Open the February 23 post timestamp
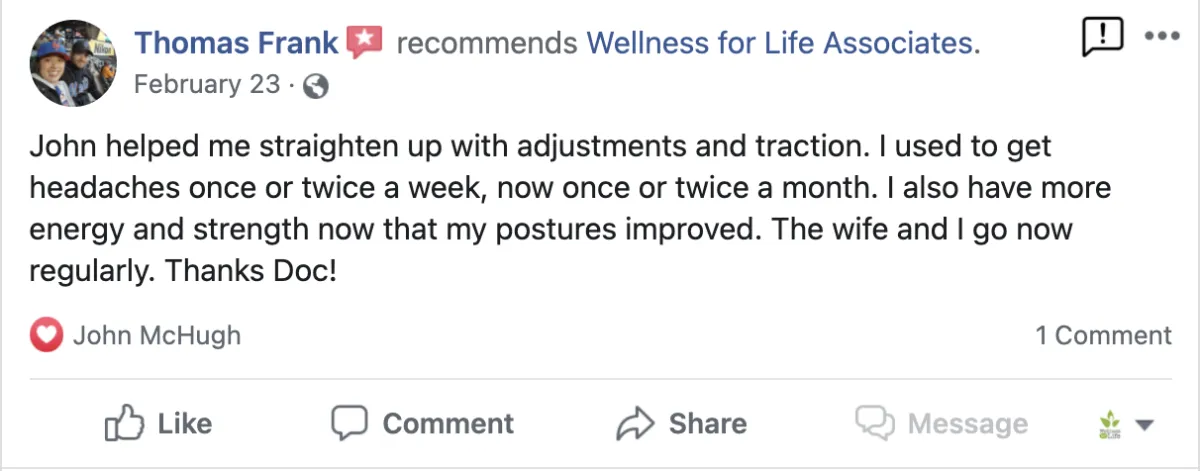Viewport: 1200px width, 471px height. [207, 85]
